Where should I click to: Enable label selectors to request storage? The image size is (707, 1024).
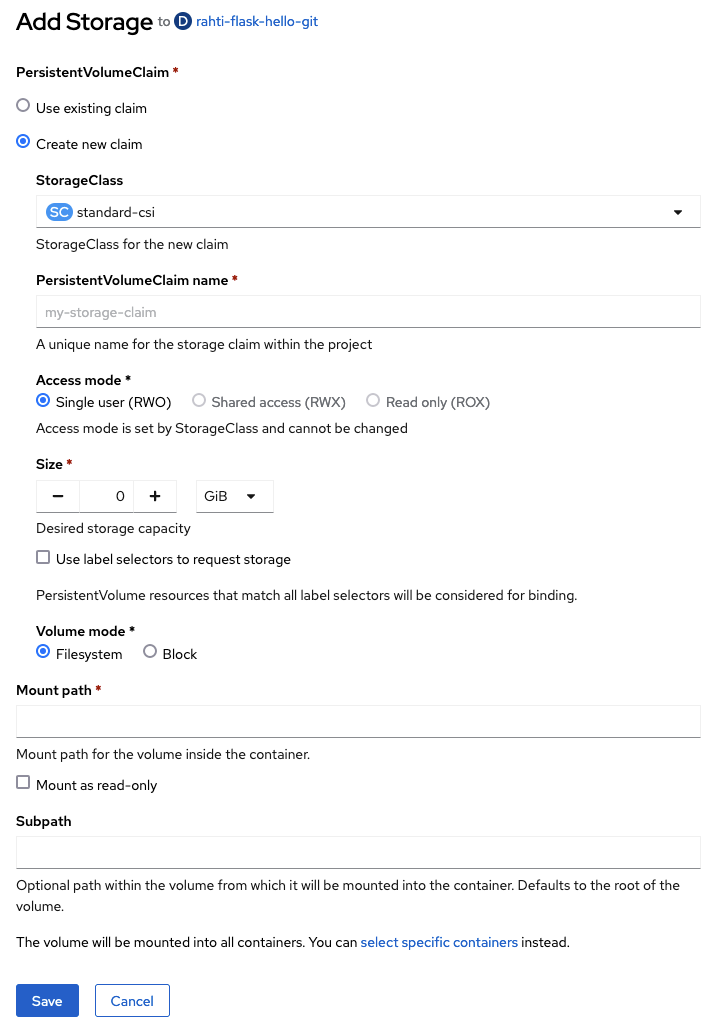[x=43, y=558]
